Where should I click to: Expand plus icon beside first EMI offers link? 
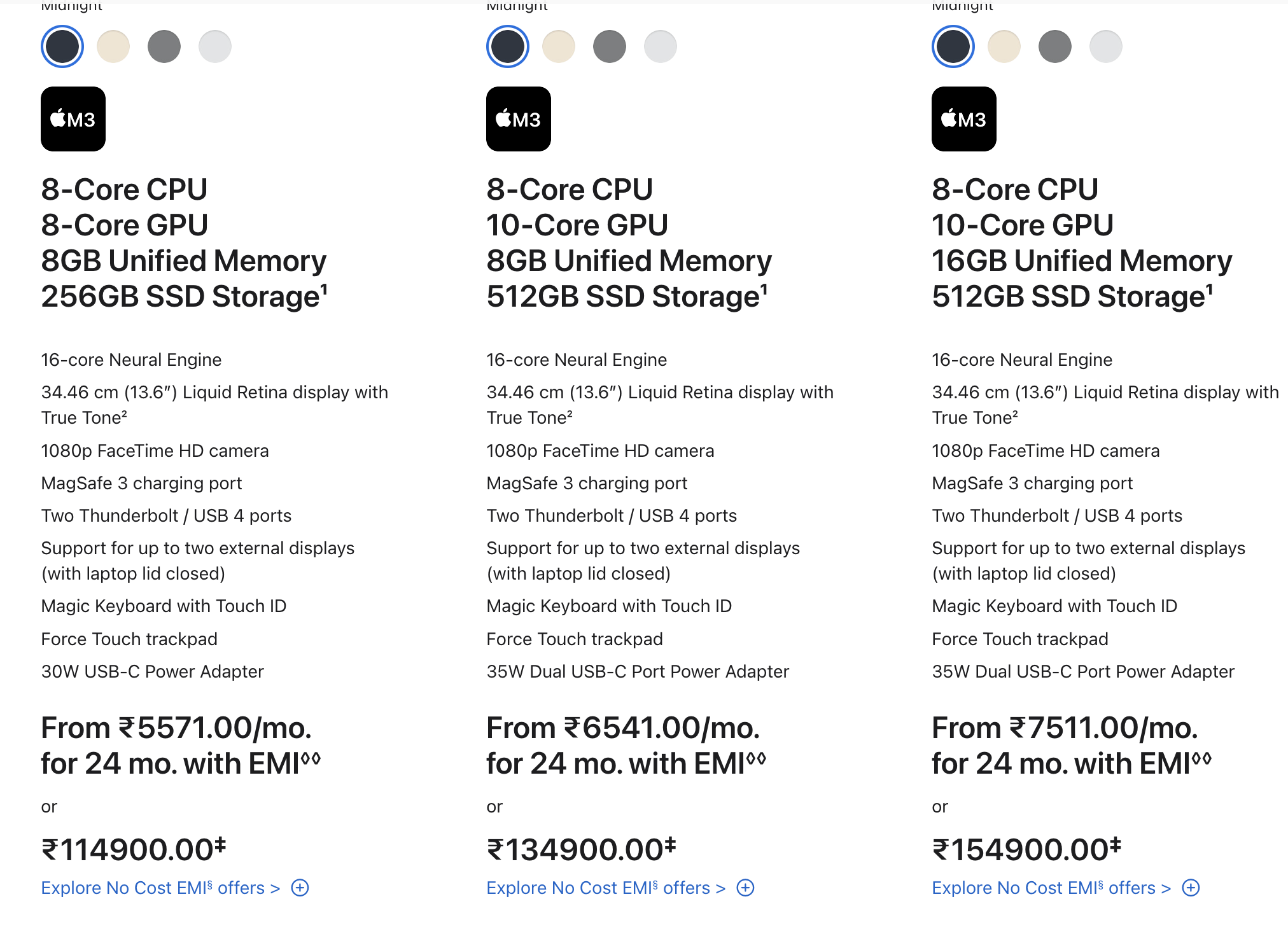[x=300, y=888]
